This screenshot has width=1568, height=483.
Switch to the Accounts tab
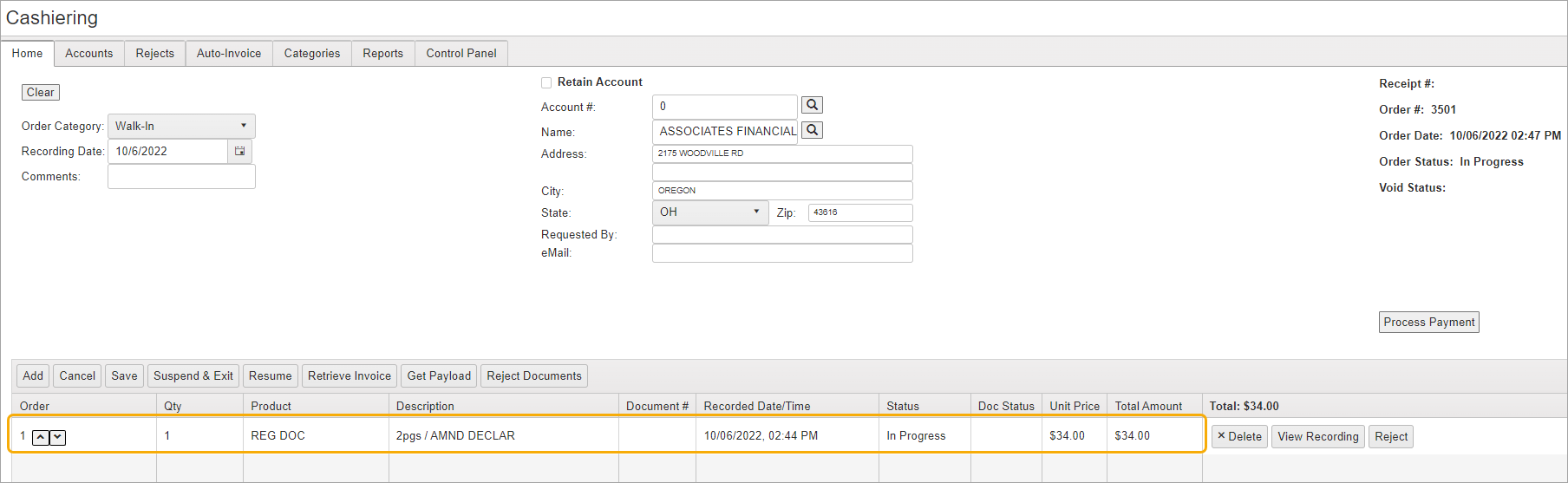point(88,53)
